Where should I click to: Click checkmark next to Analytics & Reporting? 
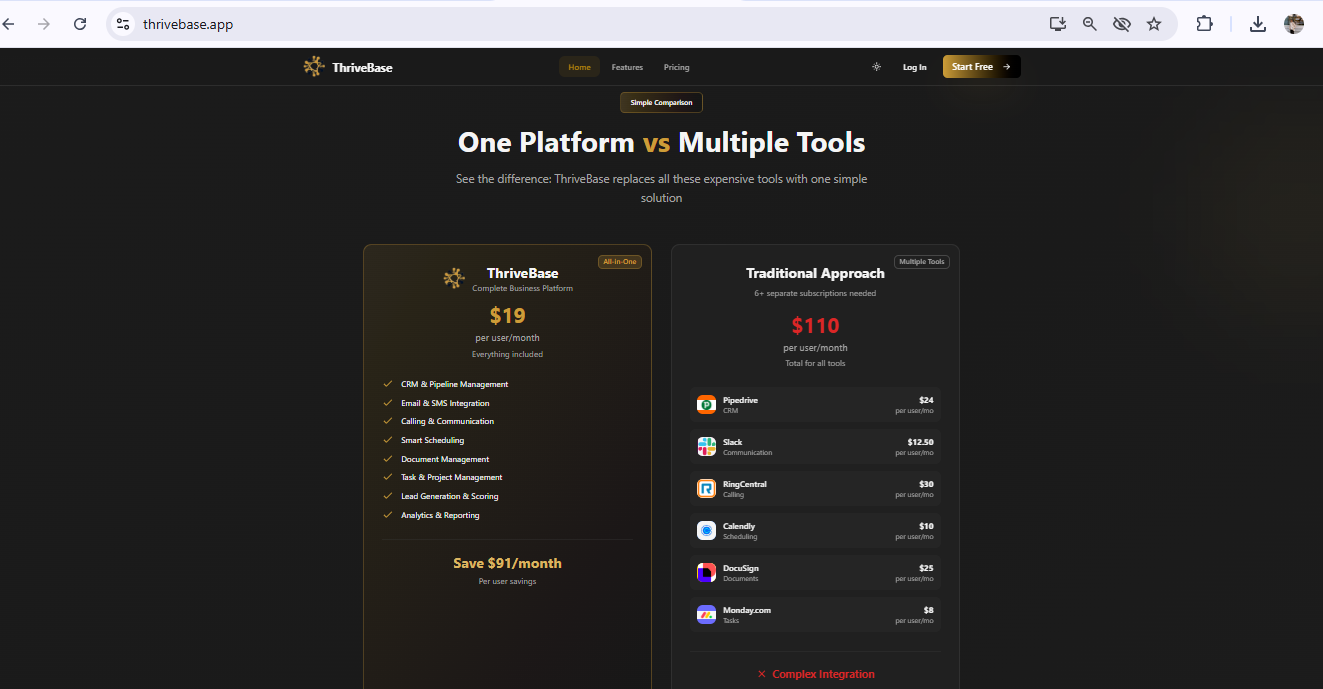388,515
